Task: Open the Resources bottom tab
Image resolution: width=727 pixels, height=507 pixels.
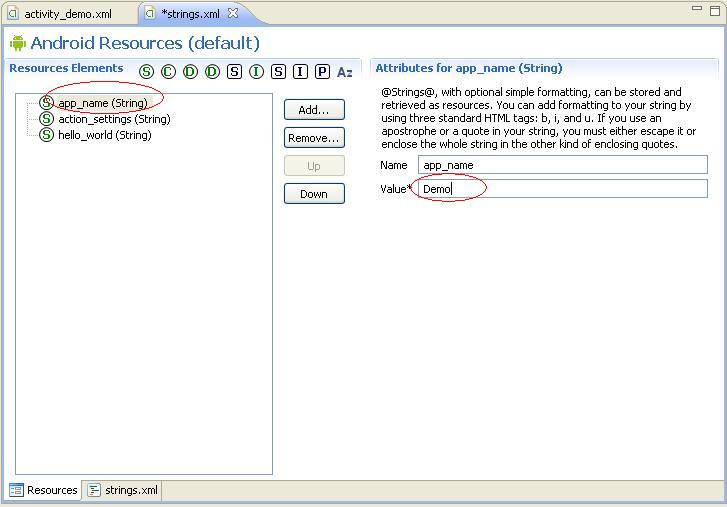Action: 44,490
